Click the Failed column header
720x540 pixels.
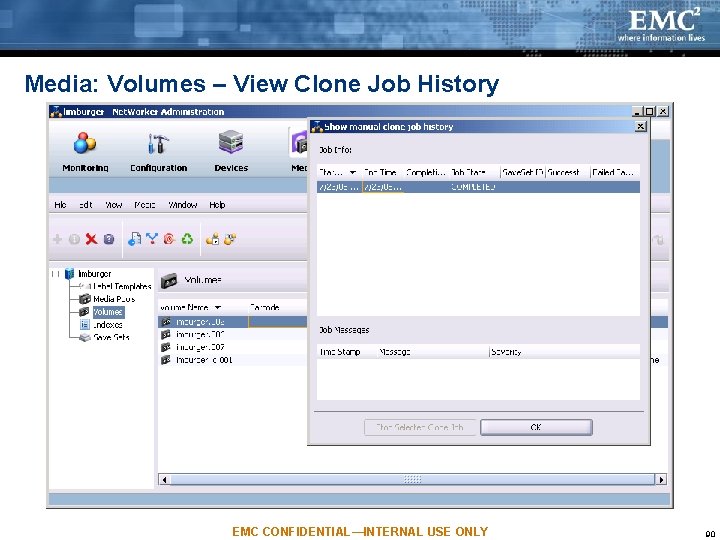(x=615, y=173)
